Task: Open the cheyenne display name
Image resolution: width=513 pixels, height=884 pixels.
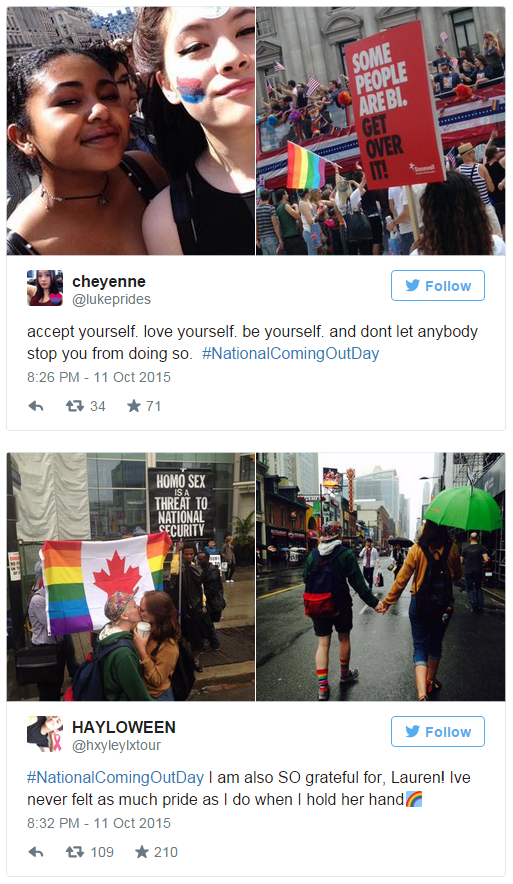Action: coord(109,281)
